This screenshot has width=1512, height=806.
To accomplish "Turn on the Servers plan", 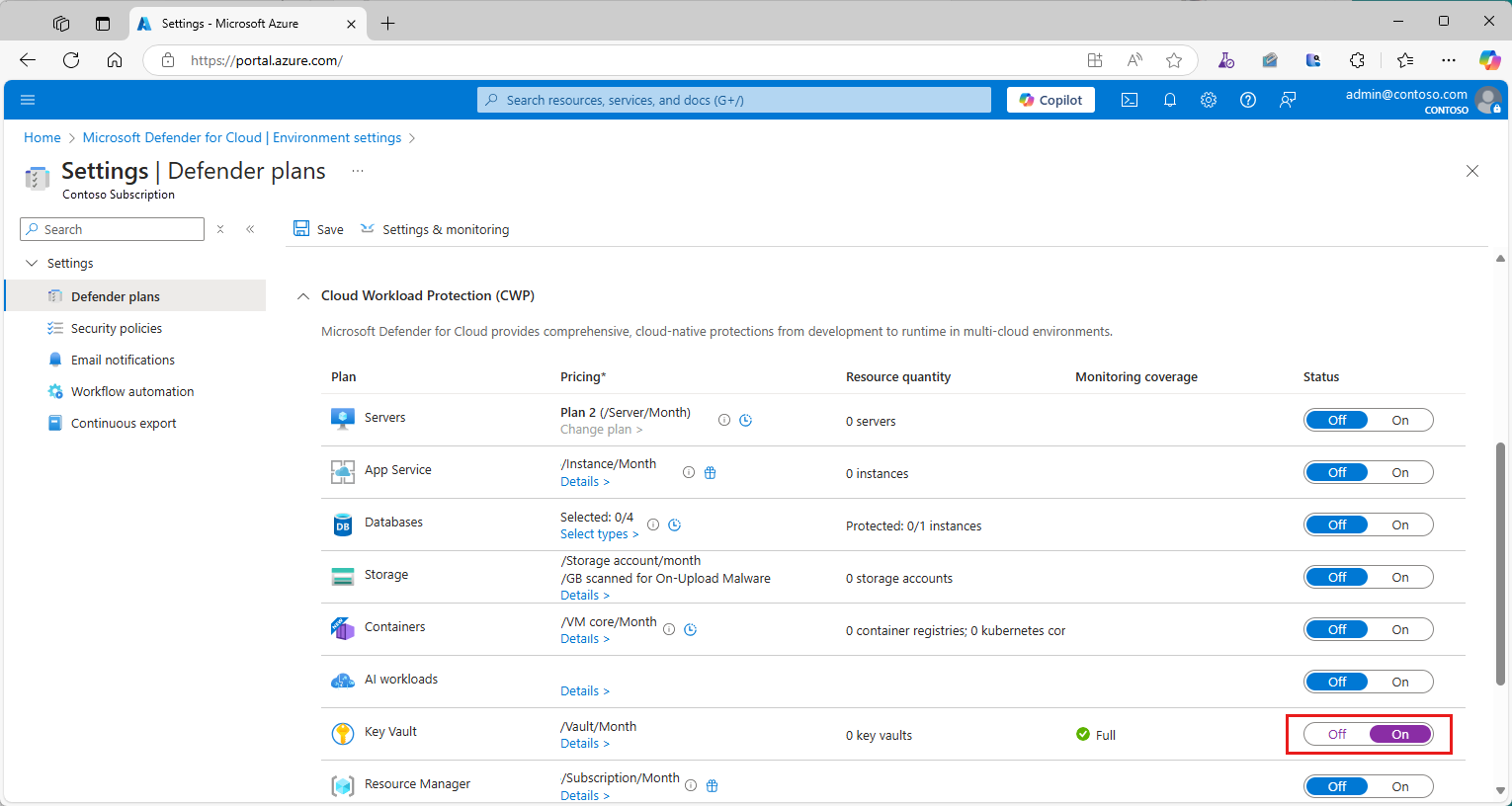I will (x=1399, y=420).
